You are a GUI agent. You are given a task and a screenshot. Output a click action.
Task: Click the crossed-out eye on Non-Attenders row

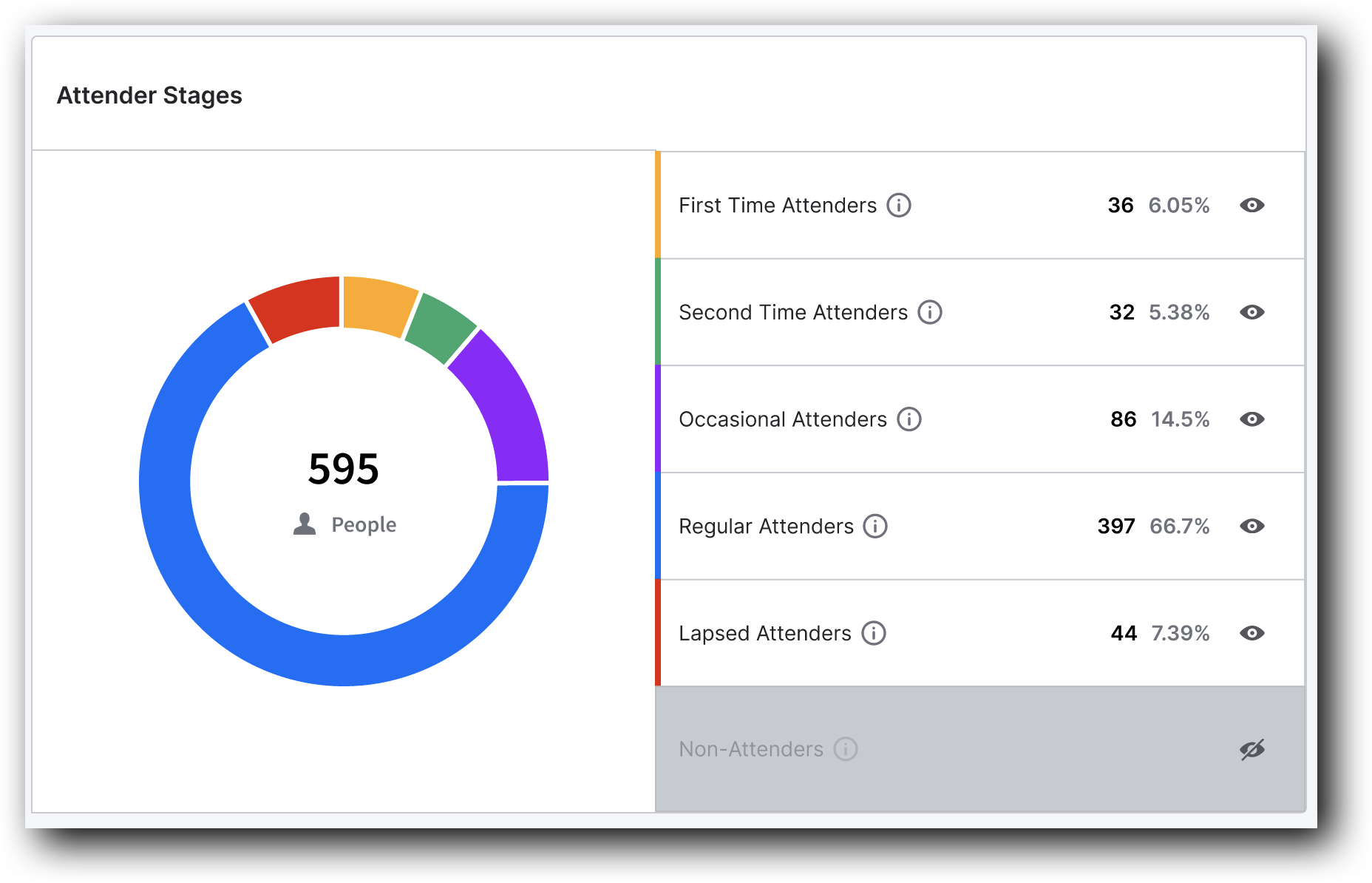pos(1252,749)
